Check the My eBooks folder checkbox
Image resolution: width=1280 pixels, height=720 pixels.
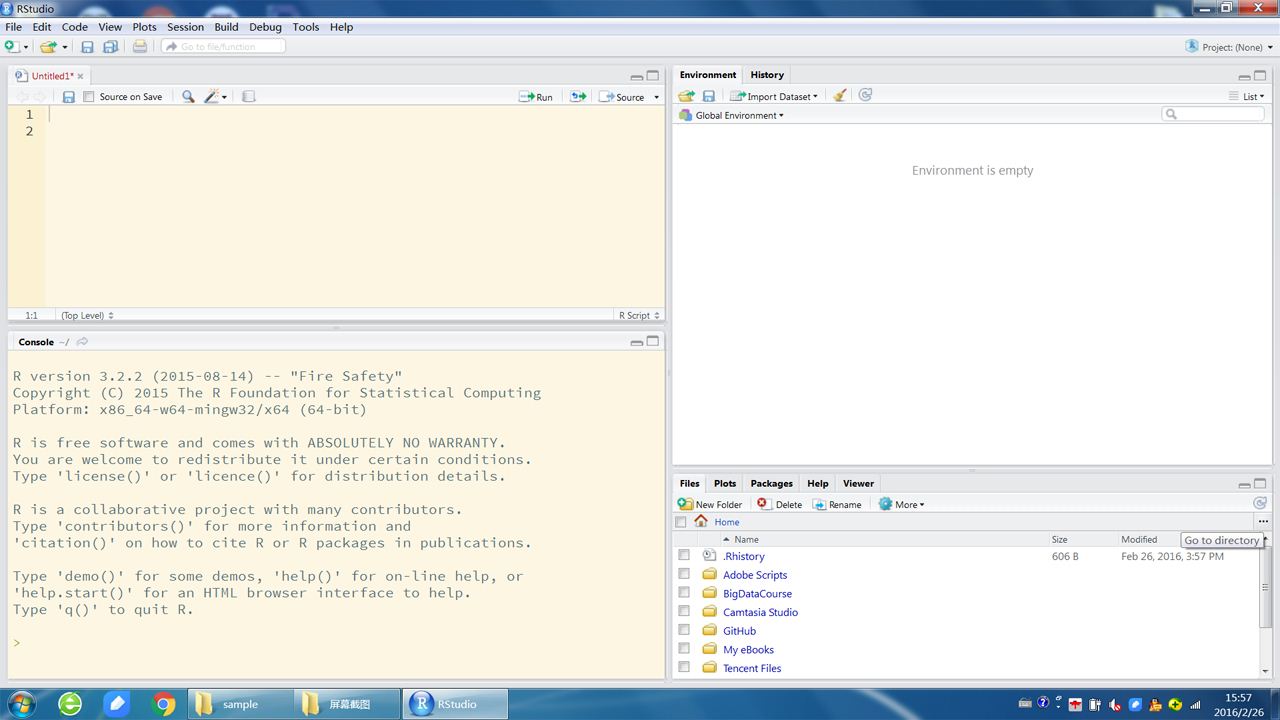(x=684, y=649)
